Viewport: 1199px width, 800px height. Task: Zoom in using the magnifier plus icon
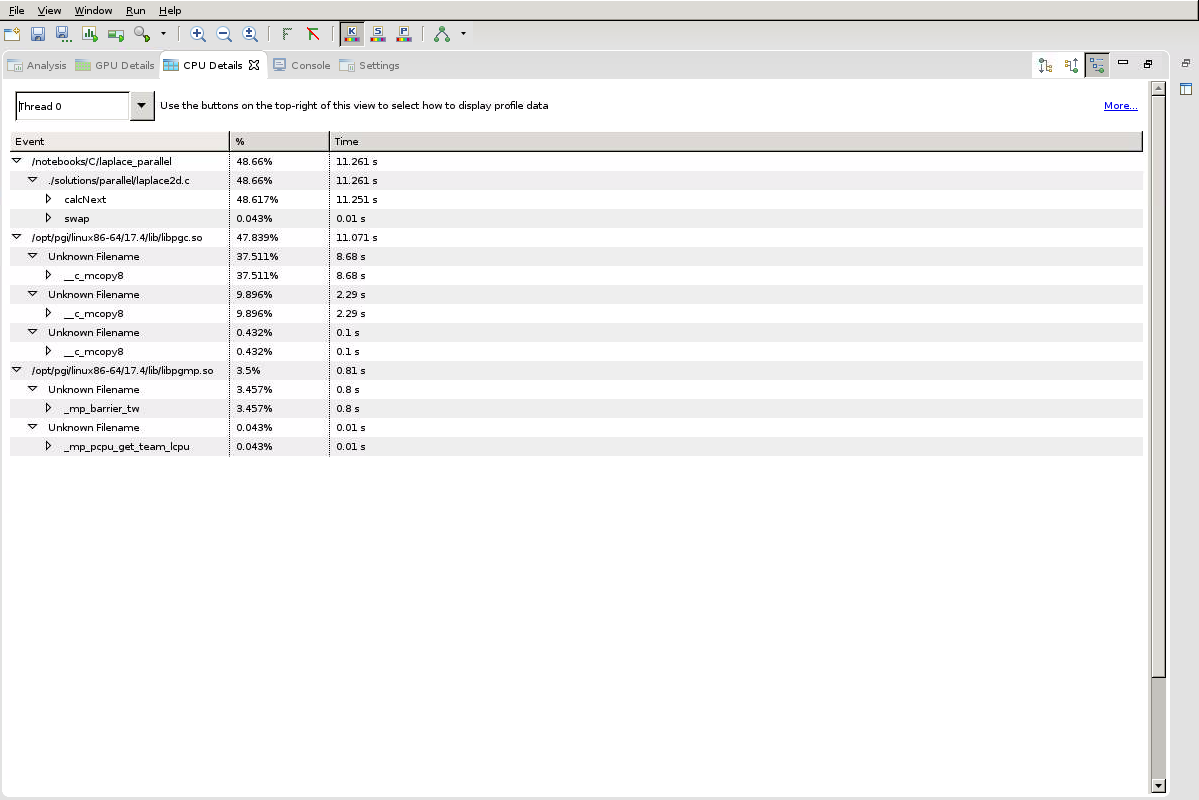pos(198,34)
